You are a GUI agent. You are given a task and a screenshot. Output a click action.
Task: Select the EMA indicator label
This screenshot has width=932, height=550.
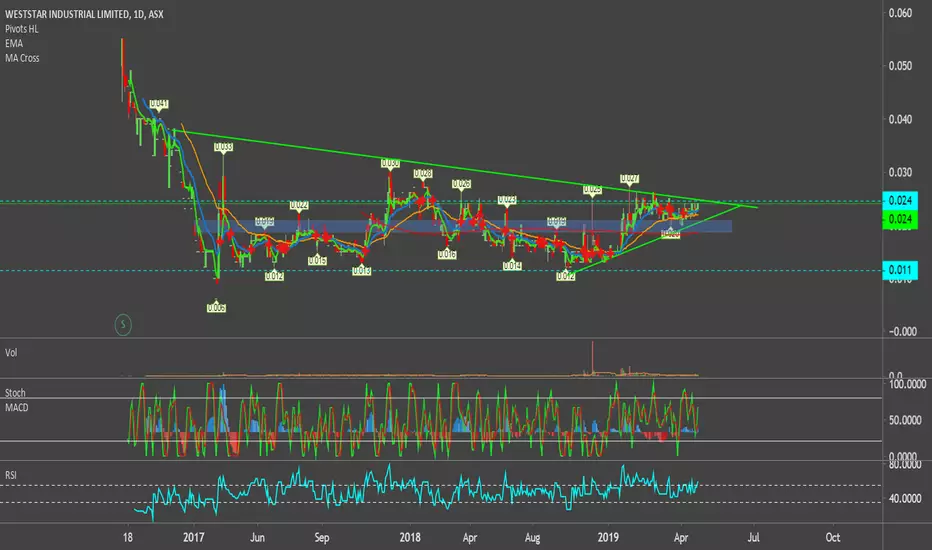pos(14,43)
